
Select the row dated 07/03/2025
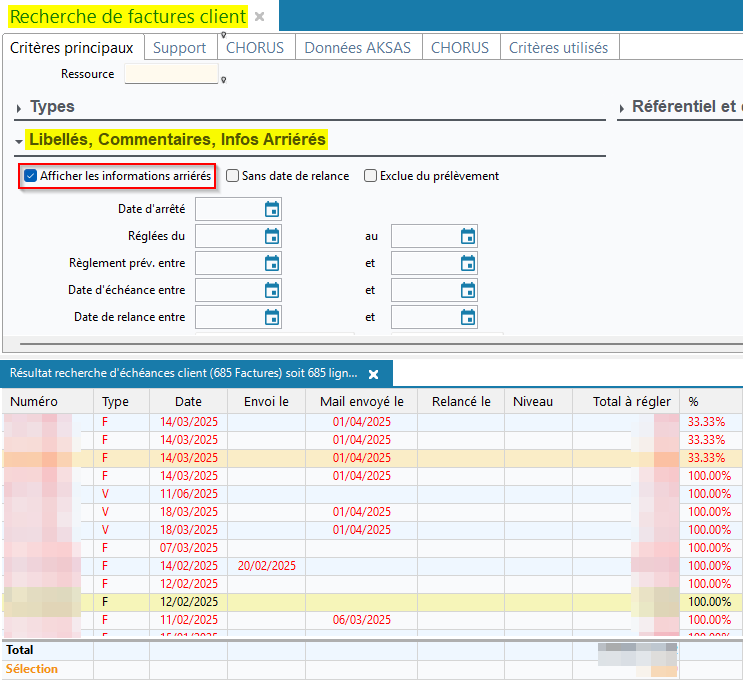pyautogui.click(x=372, y=548)
